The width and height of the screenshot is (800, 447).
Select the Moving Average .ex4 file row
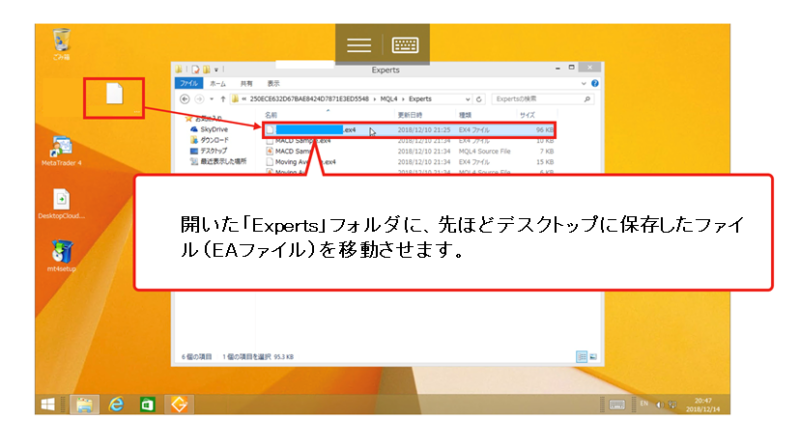(409, 162)
